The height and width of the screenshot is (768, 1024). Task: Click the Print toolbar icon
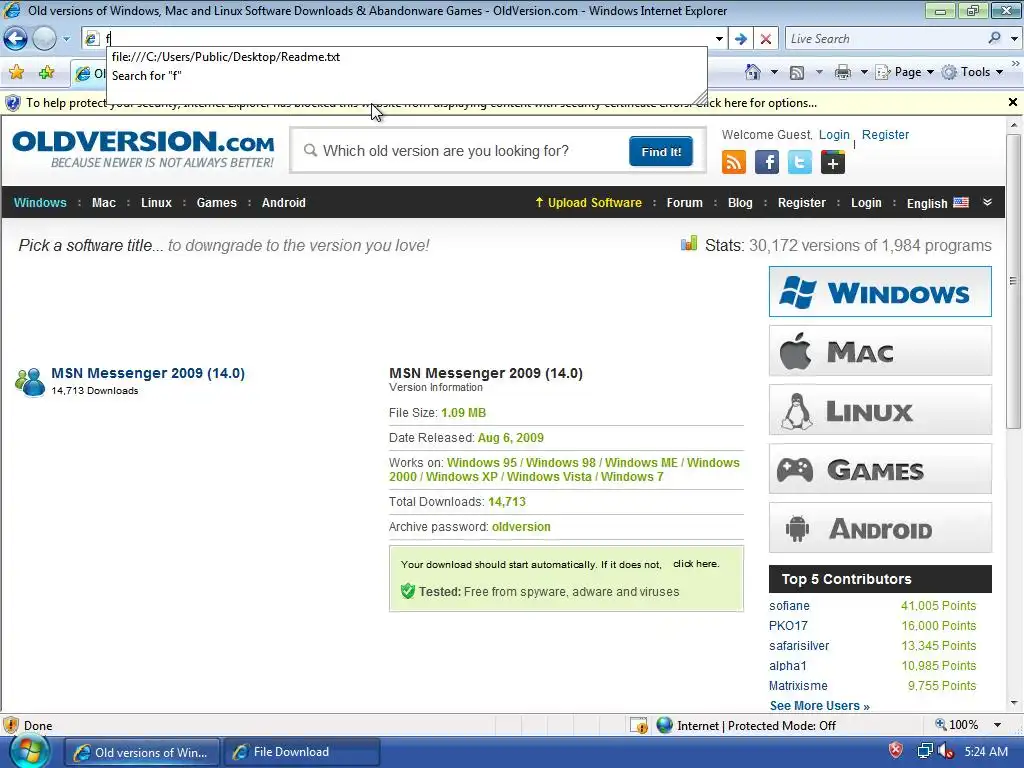click(843, 72)
